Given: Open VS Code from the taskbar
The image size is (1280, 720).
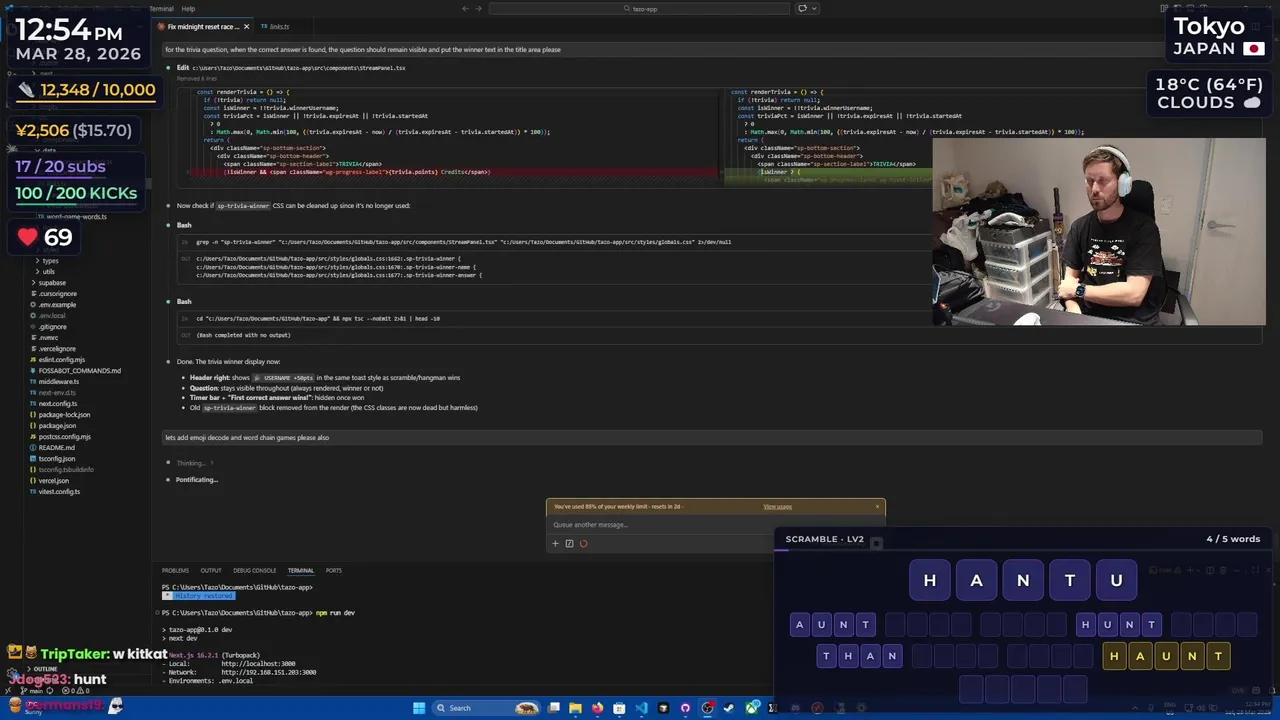Looking at the screenshot, I should click(641, 708).
